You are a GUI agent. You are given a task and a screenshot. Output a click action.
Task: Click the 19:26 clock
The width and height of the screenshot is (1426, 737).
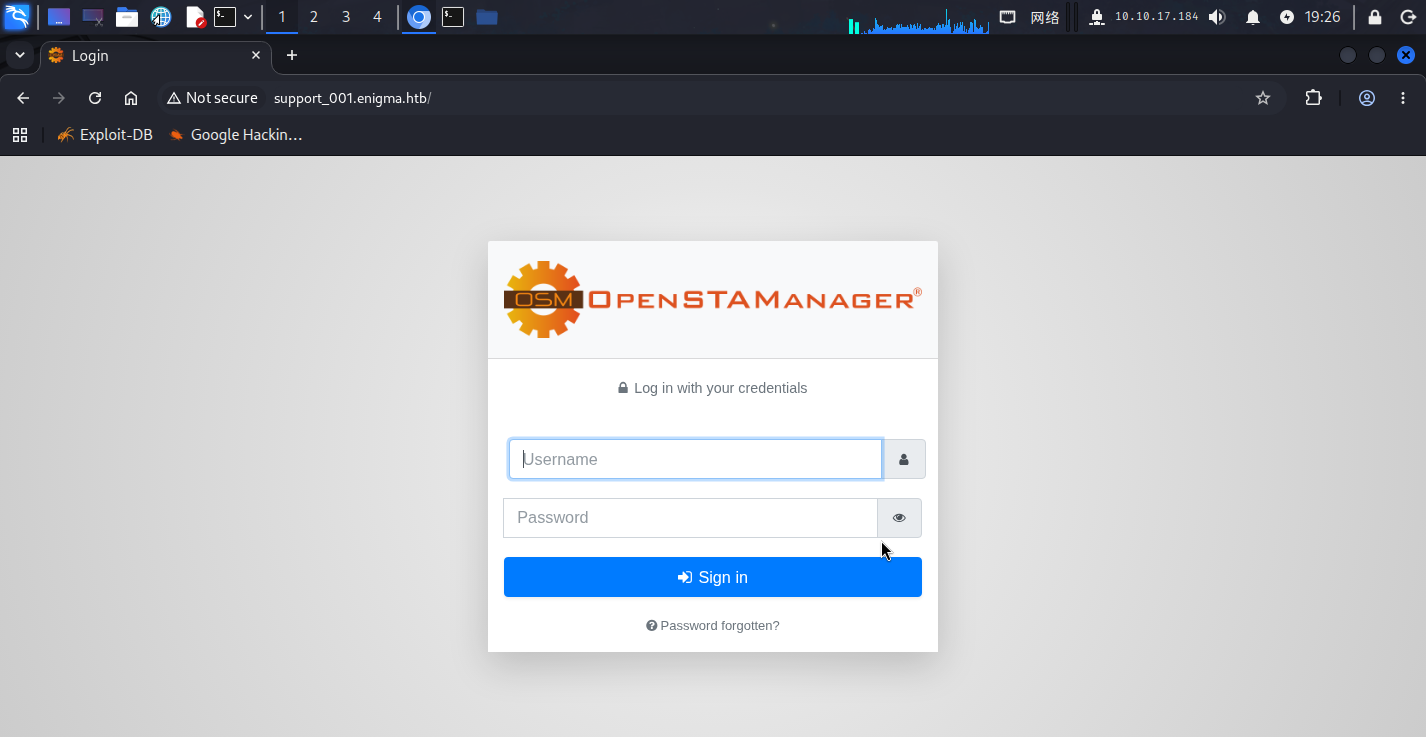(x=1323, y=17)
